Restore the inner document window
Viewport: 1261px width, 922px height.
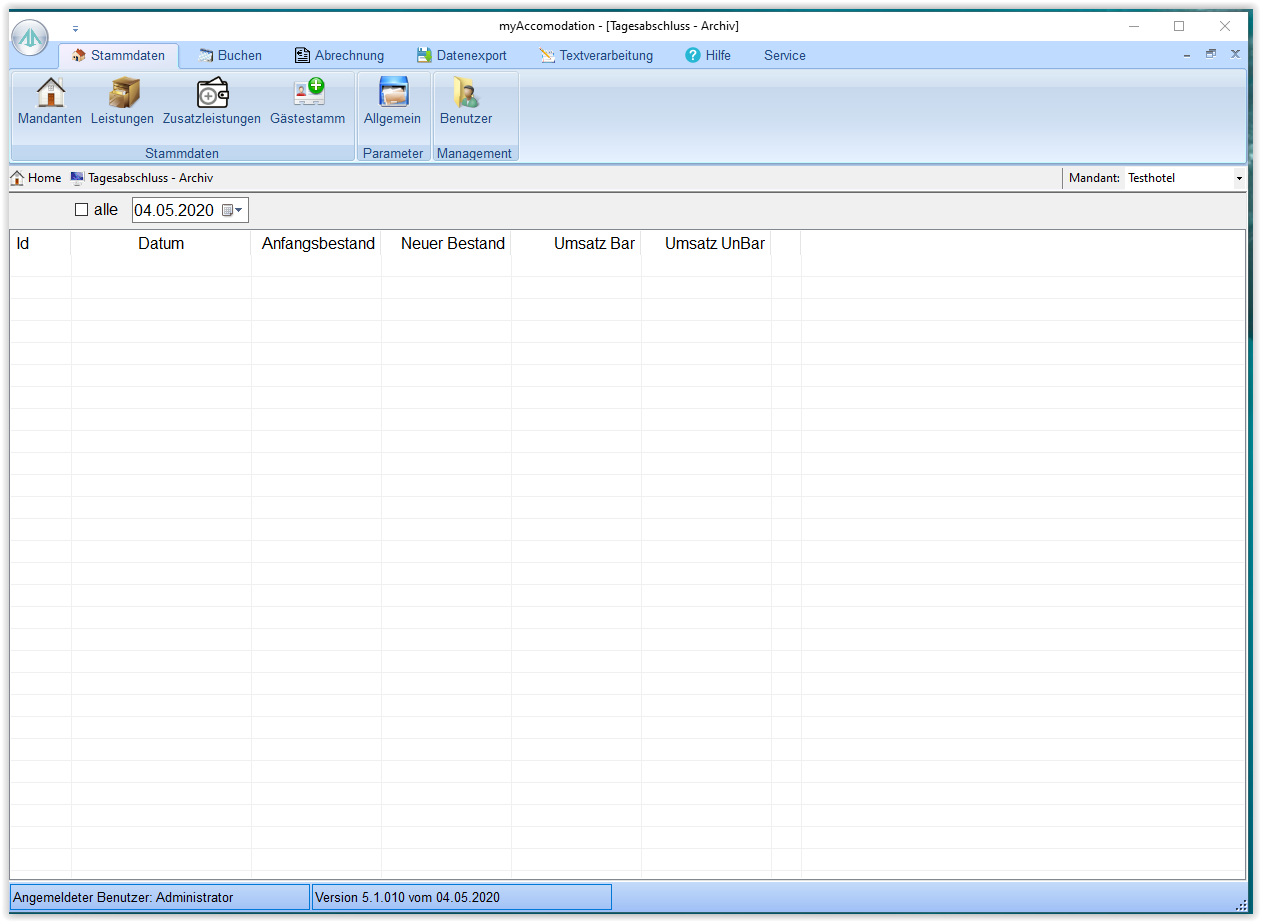(1211, 54)
